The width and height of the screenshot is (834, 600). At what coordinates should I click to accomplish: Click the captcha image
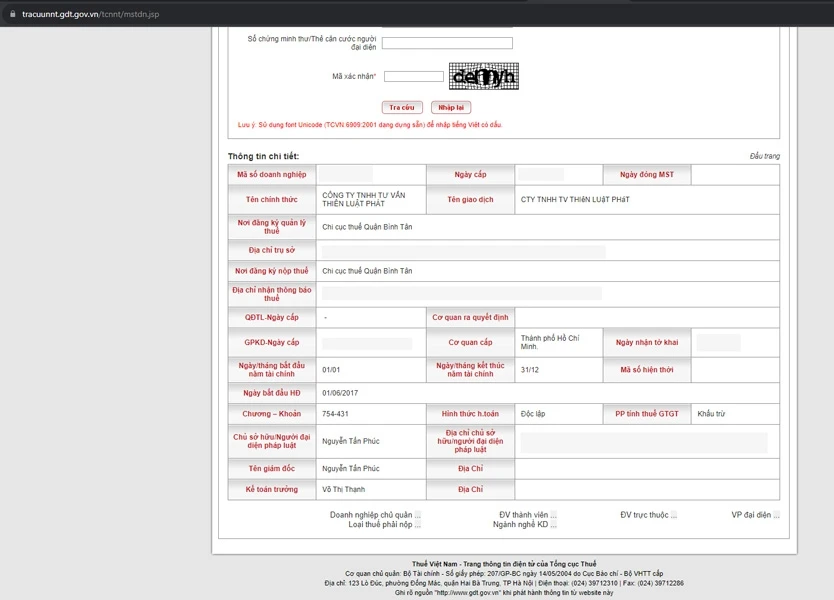coord(484,77)
